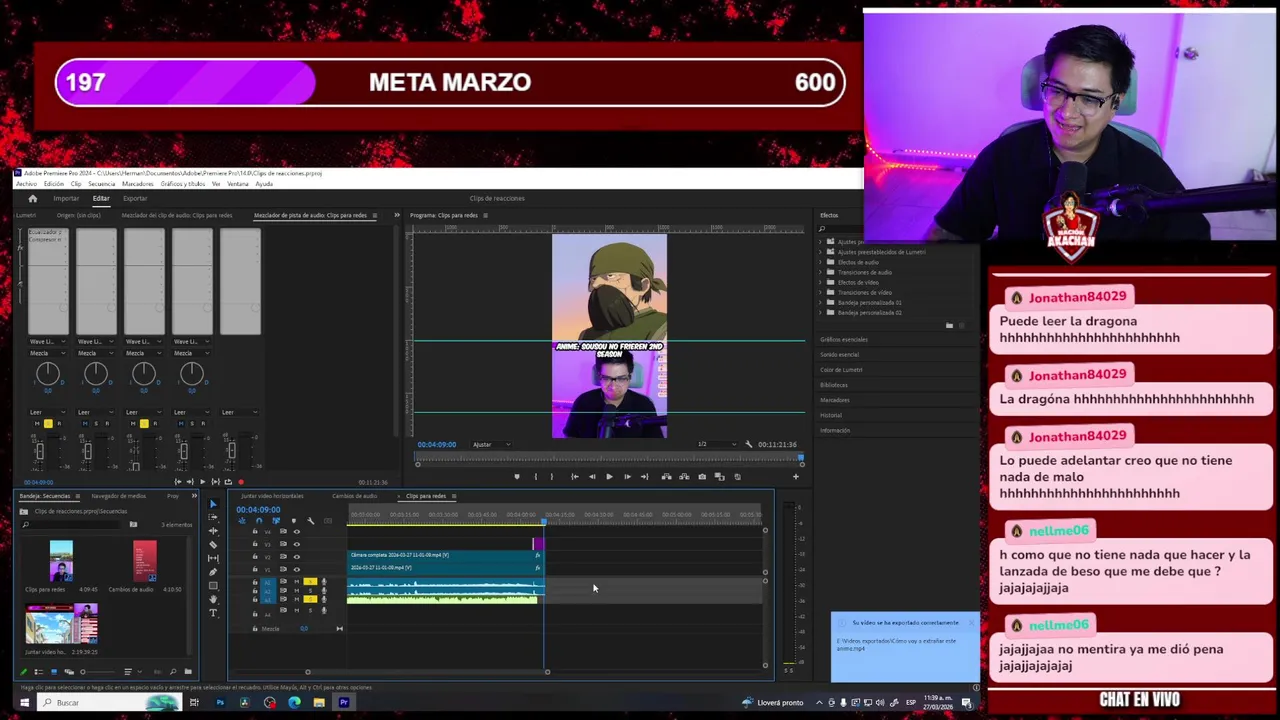
Task: Toggle visibility eye of track V4
Action: (297, 532)
